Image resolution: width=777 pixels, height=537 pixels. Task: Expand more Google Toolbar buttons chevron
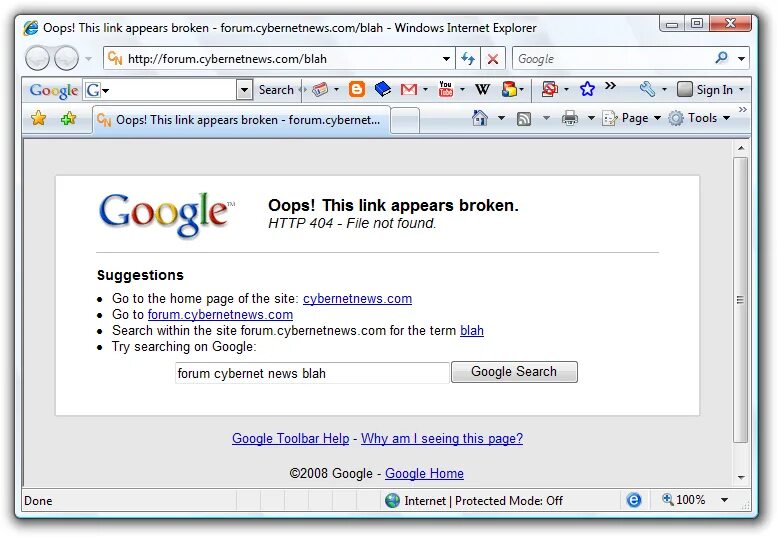click(x=610, y=86)
